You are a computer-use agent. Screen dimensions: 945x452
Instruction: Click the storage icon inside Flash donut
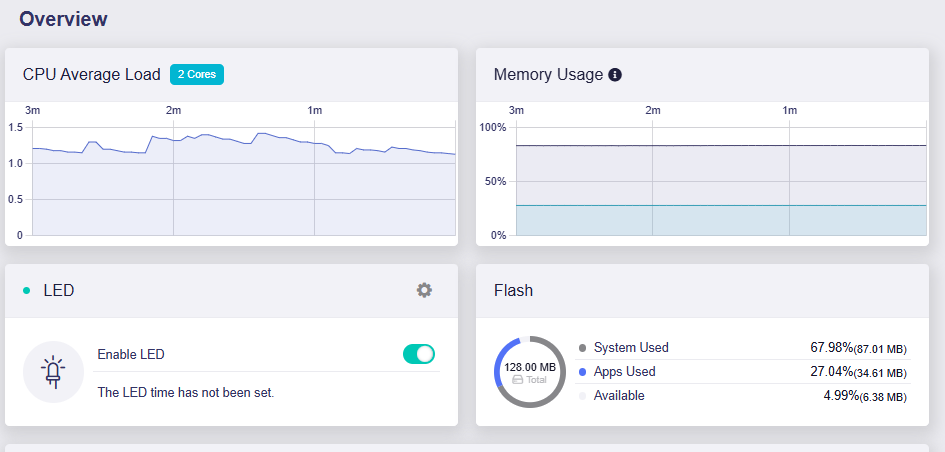(x=518, y=380)
